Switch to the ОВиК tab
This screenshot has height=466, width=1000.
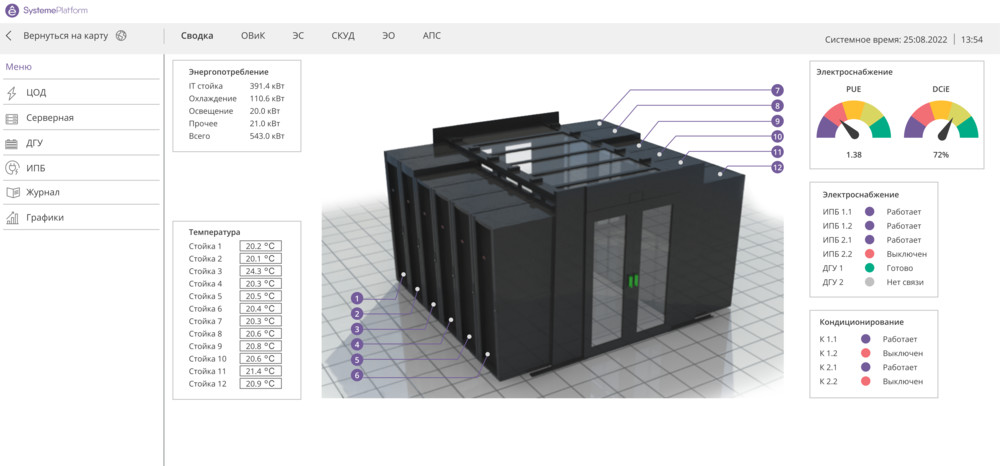point(253,36)
